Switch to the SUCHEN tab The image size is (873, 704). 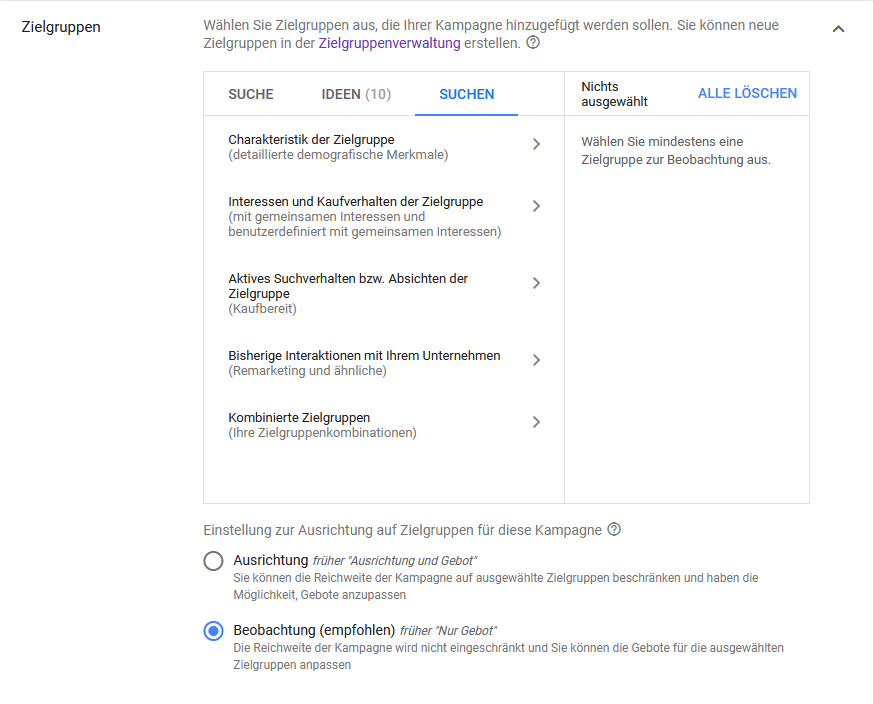(x=466, y=94)
